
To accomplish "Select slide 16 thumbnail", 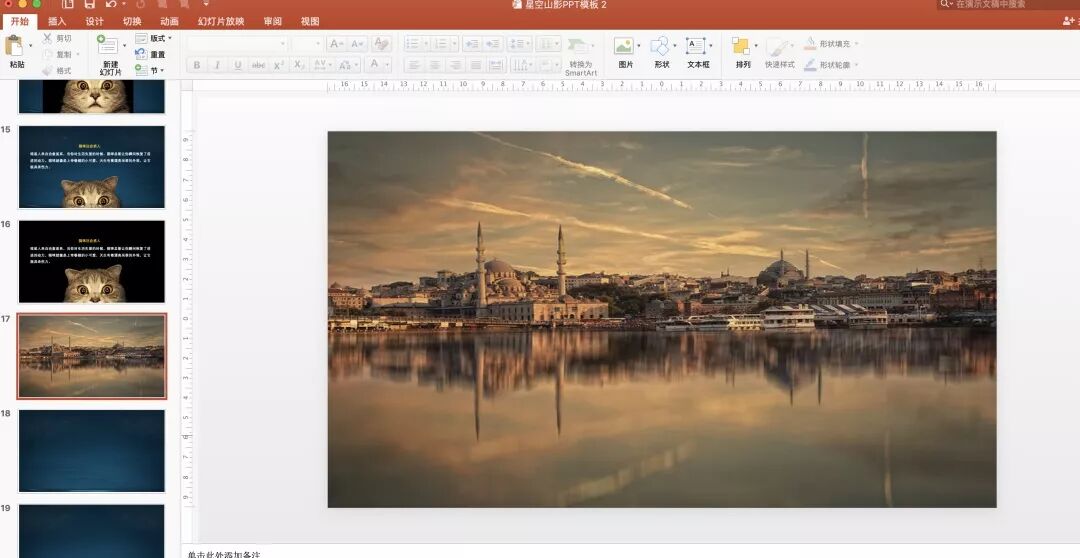I will 92,262.
